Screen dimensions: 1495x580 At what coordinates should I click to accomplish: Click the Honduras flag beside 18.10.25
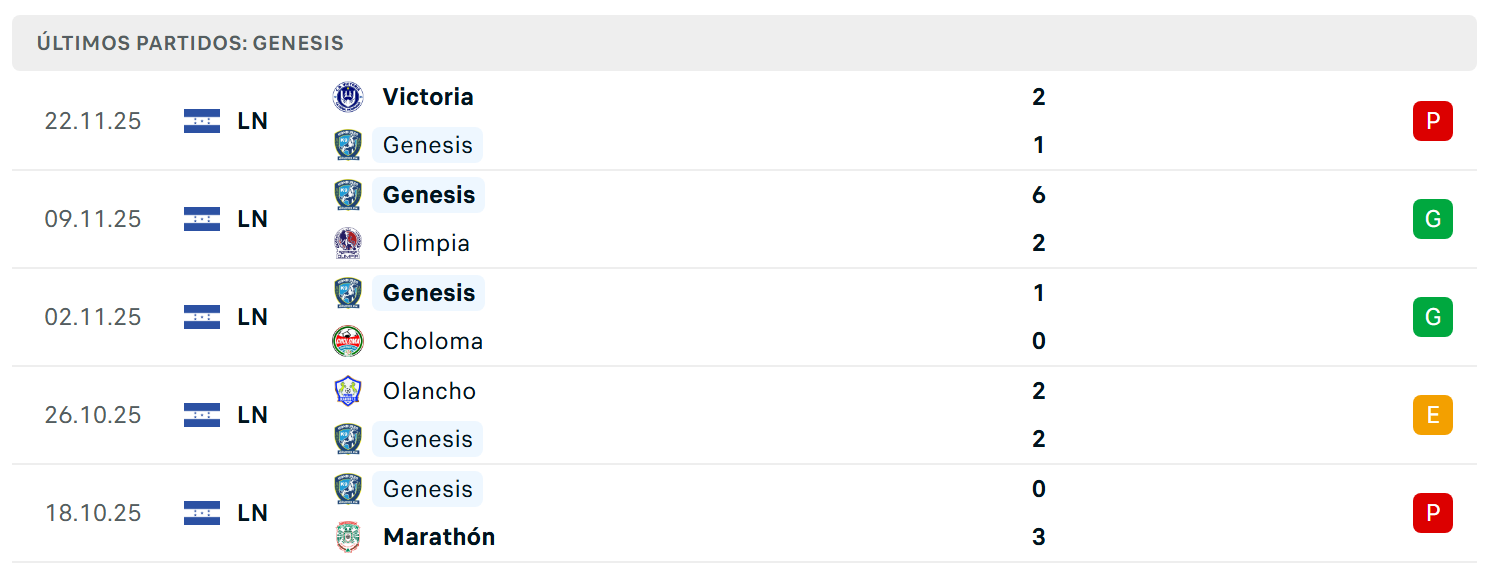pyautogui.click(x=202, y=513)
